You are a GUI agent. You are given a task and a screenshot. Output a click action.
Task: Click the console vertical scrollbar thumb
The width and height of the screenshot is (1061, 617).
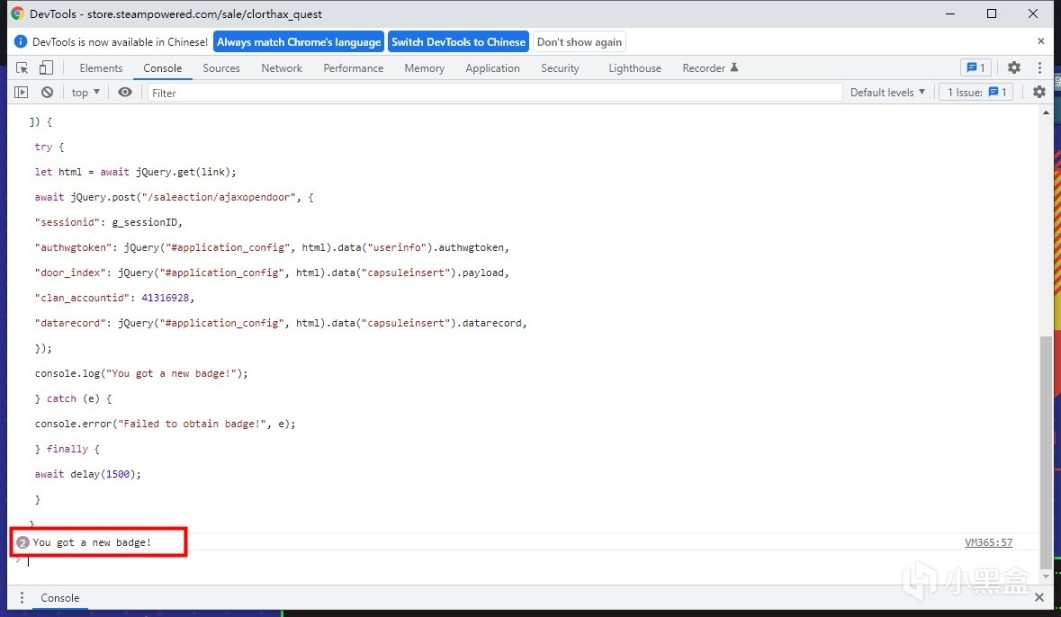pos(1046,453)
